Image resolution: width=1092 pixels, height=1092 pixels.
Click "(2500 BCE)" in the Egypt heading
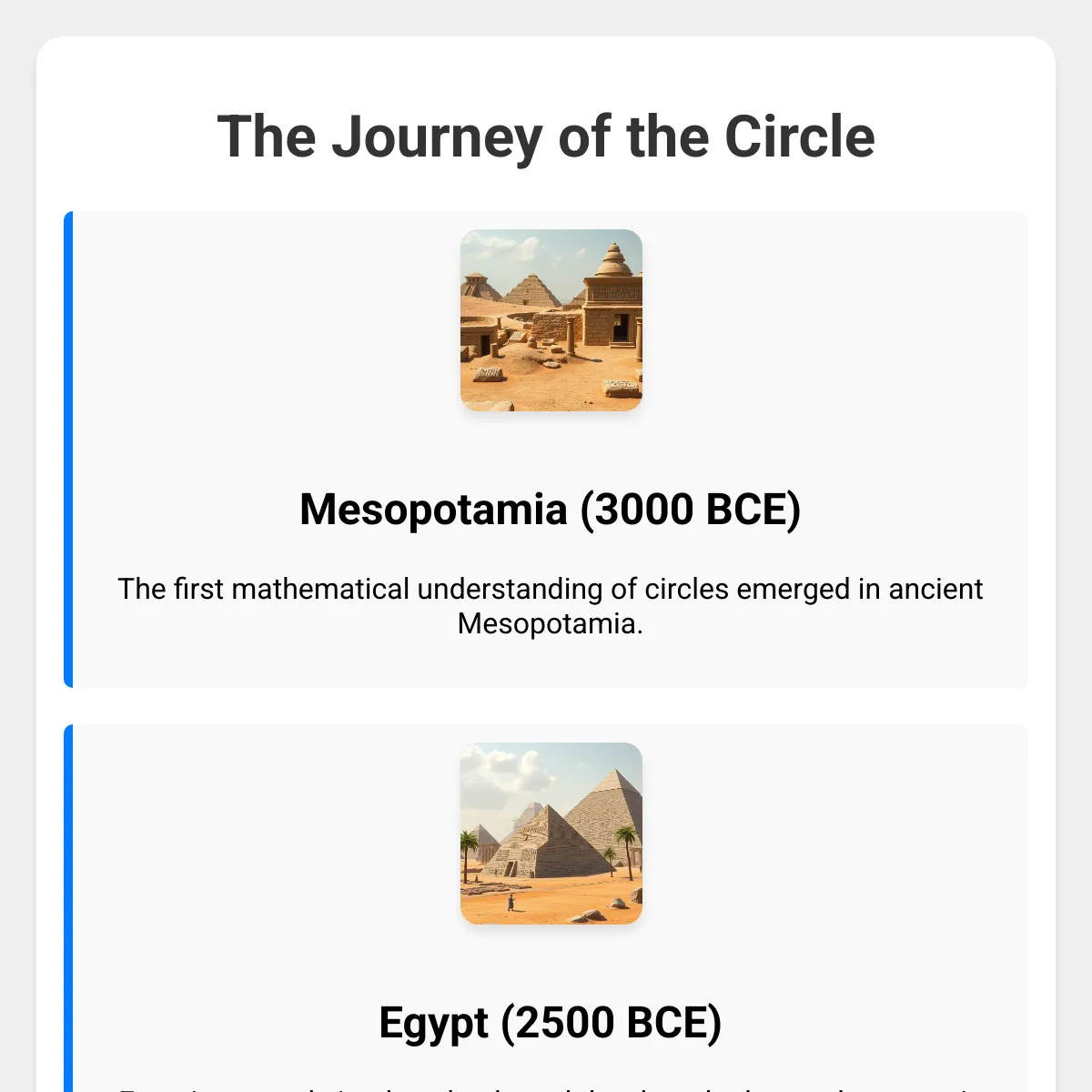point(612,1022)
